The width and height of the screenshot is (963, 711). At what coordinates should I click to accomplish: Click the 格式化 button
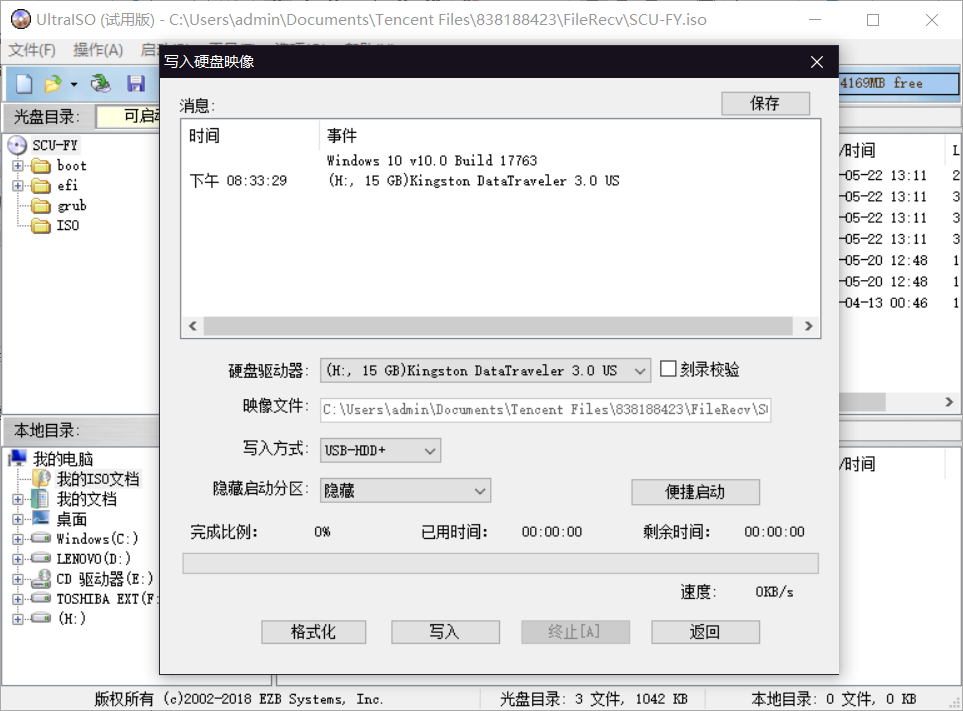tap(313, 632)
